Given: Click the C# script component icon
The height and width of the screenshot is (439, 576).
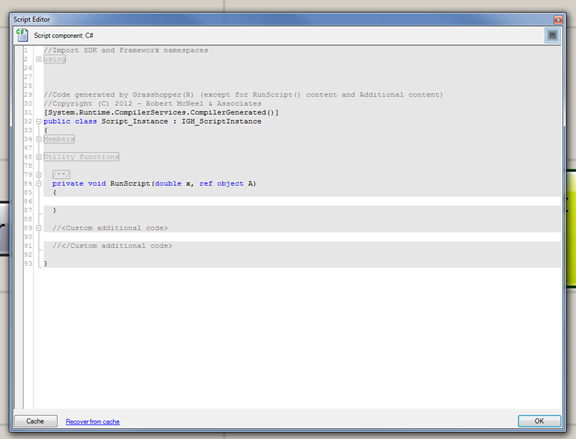Looking at the screenshot, I should [x=22, y=35].
